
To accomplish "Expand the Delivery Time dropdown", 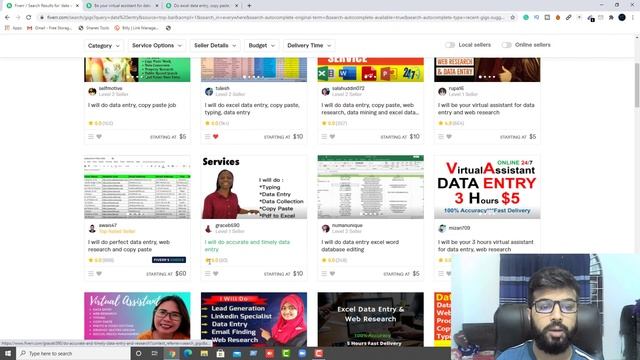I will [309, 45].
